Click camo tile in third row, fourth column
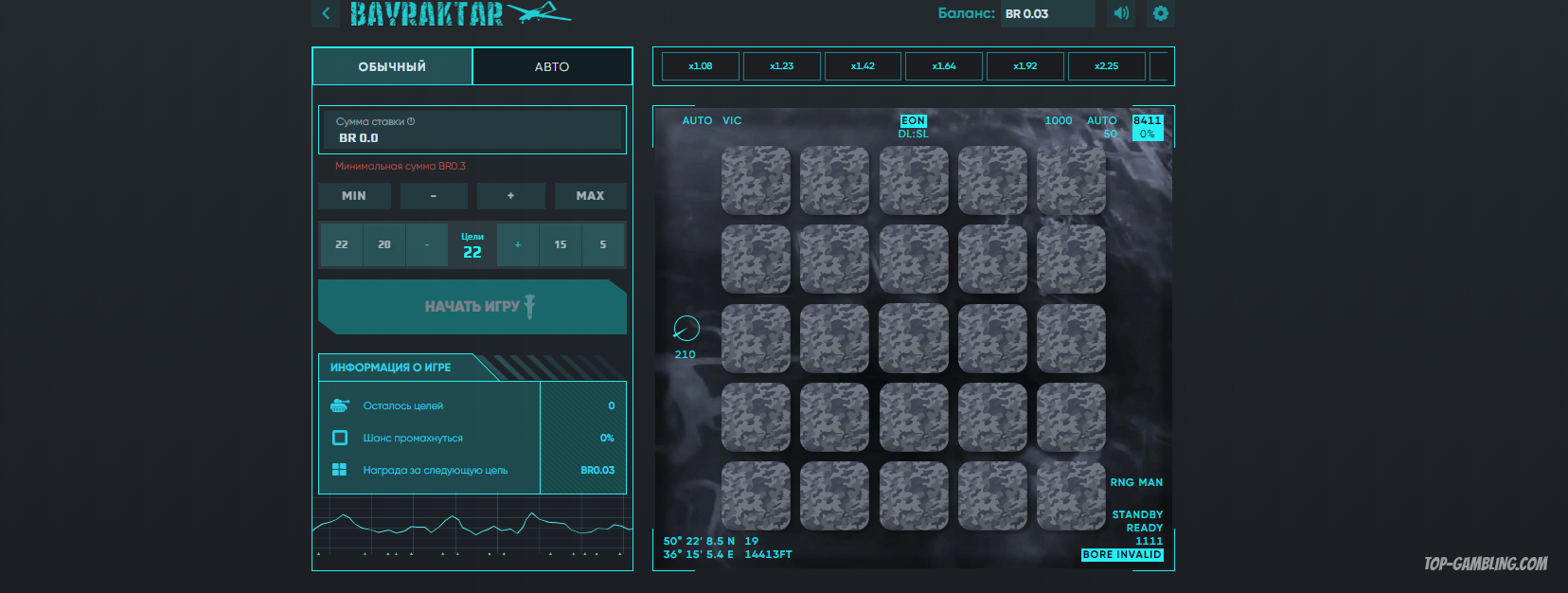Image resolution: width=1568 pixels, height=593 pixels. tap(992, 338)
